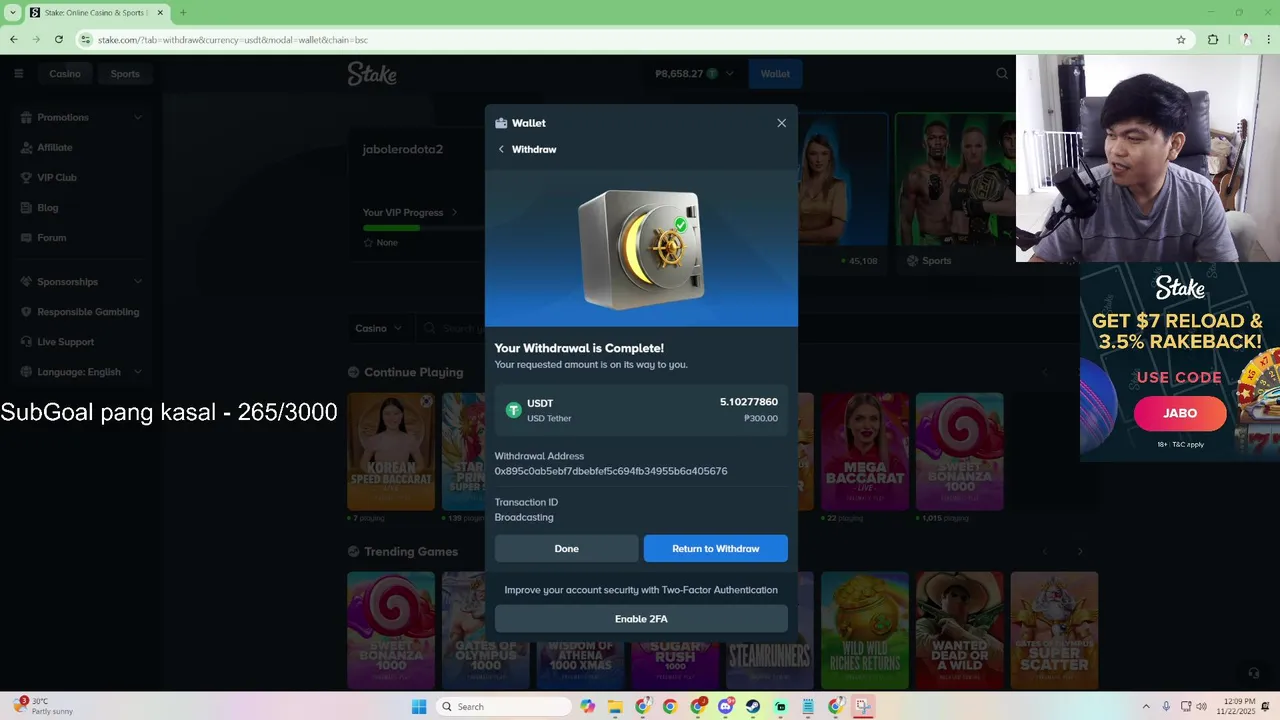Click the Done button
This screenshot has height=720, width=1280.
pos(566,548)
